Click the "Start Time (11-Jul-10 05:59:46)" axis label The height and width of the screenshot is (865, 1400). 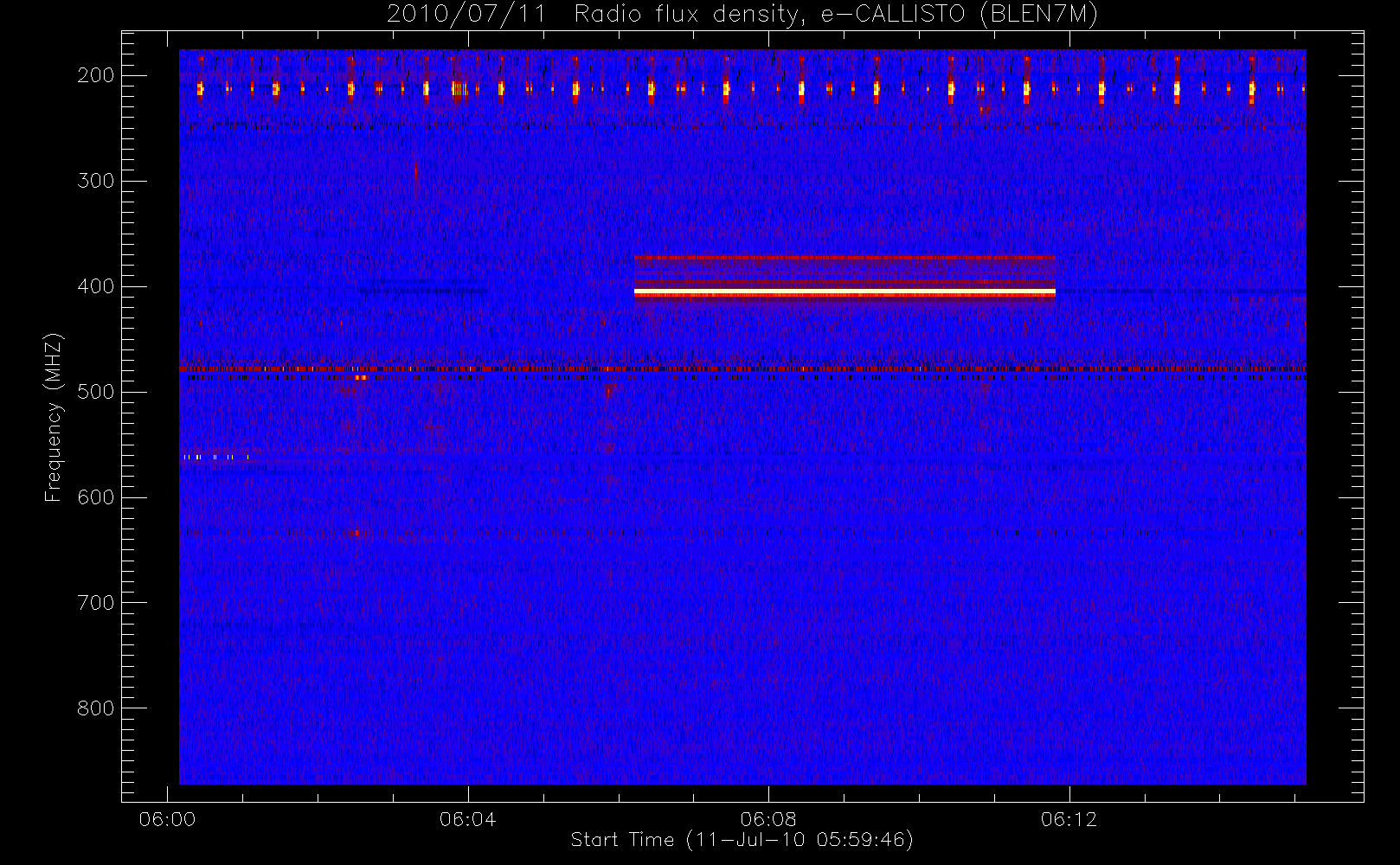(x=742, y=840)
